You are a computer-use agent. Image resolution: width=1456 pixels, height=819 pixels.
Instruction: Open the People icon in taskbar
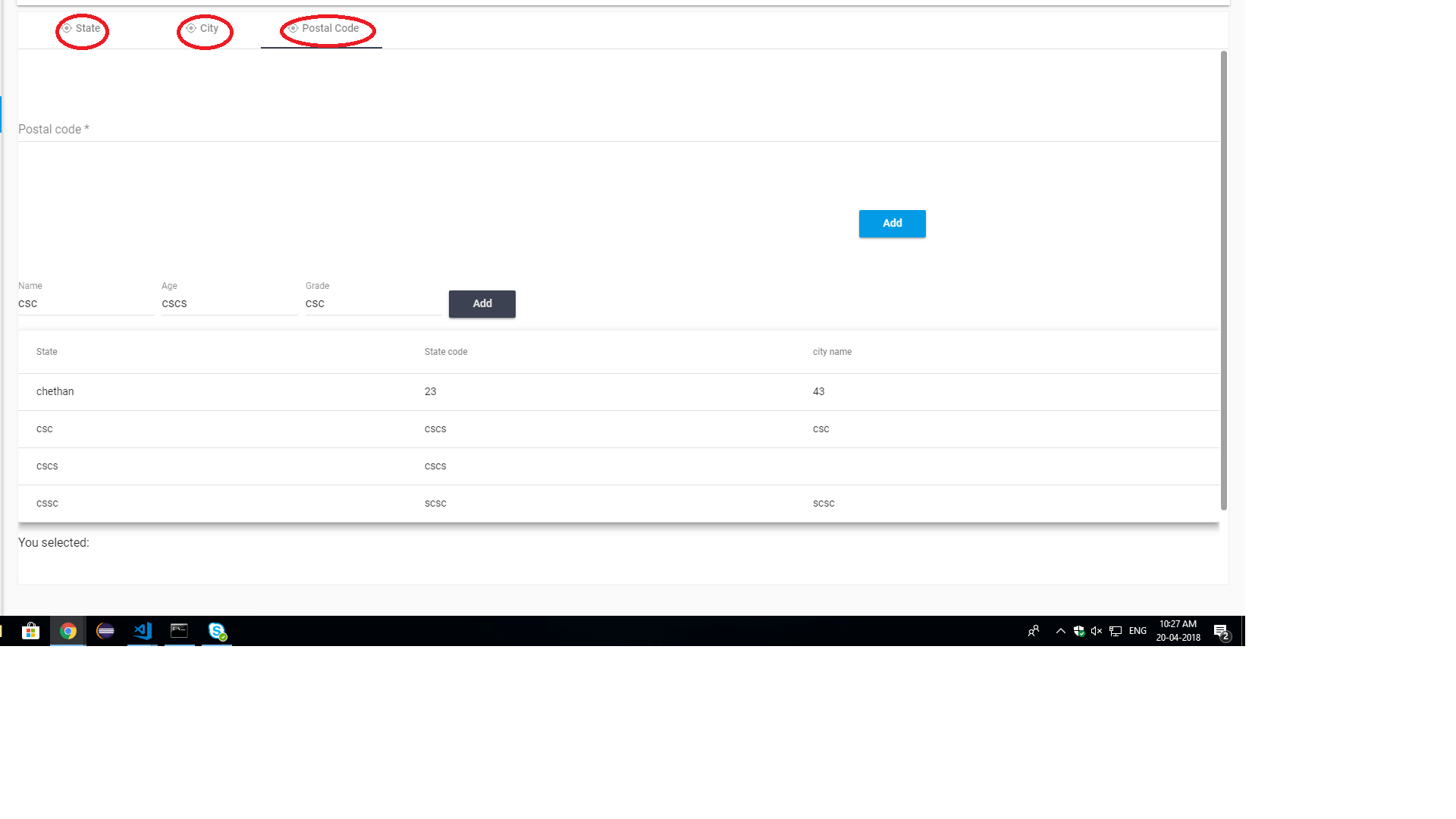click(1034, 631)
